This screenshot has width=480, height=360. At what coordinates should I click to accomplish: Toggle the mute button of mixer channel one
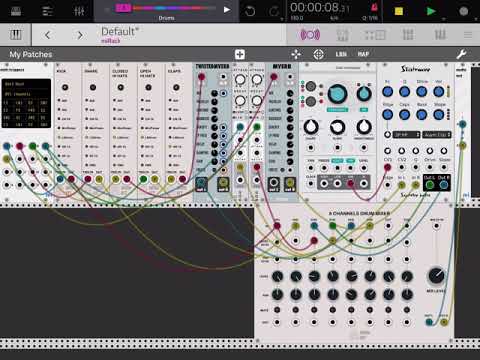[277, 310]
